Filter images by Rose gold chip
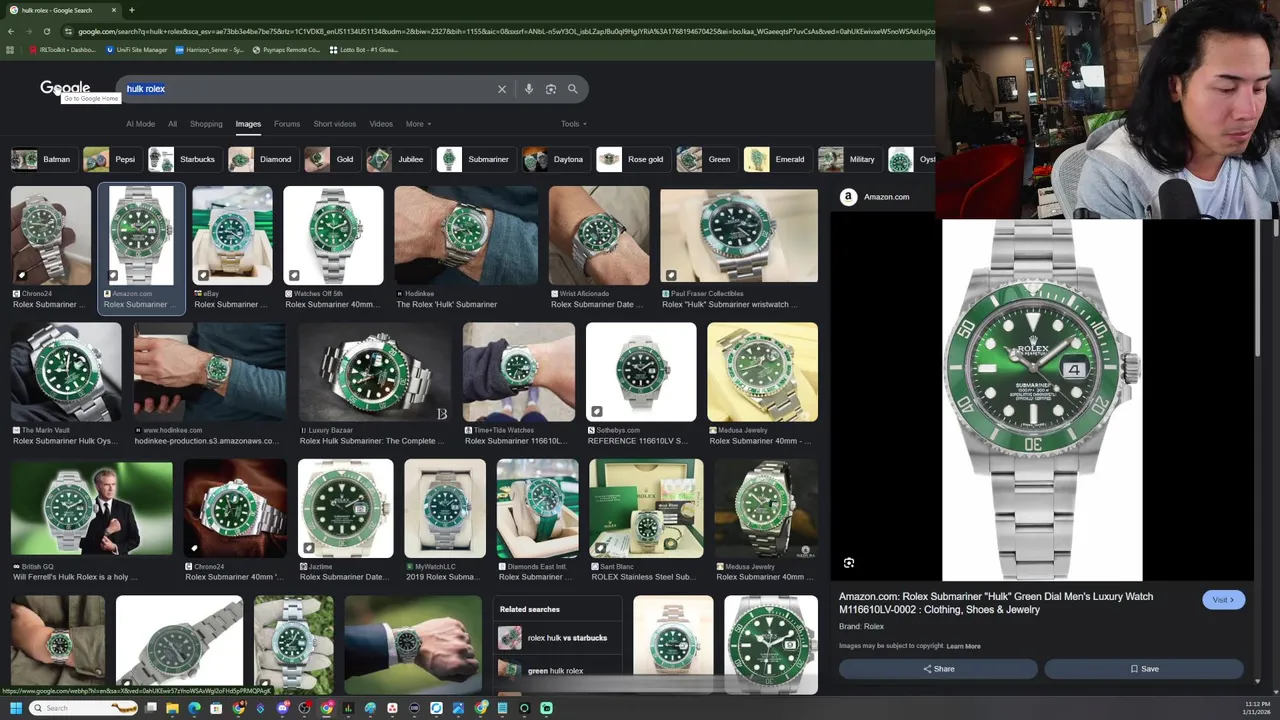Screen dimensions: 1280x720 click(x=632, y=159)
